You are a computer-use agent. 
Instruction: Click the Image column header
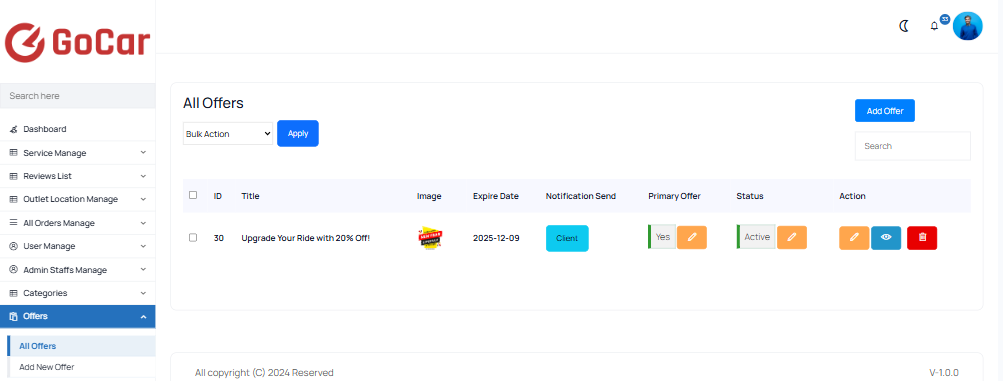click(429, 196)
